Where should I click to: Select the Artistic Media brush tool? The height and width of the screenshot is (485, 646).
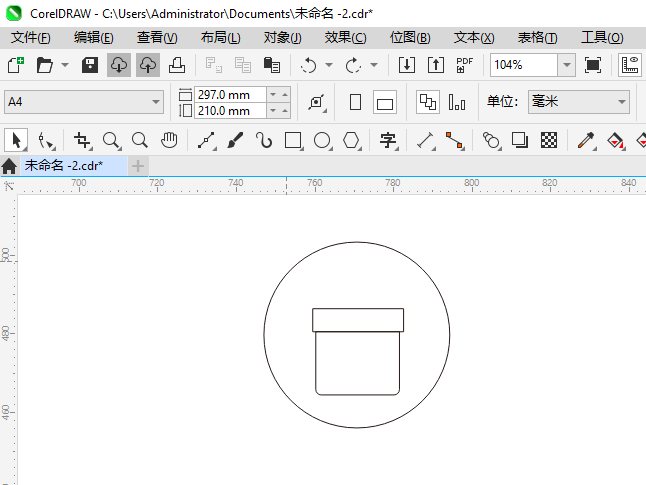tap(235, 141)
